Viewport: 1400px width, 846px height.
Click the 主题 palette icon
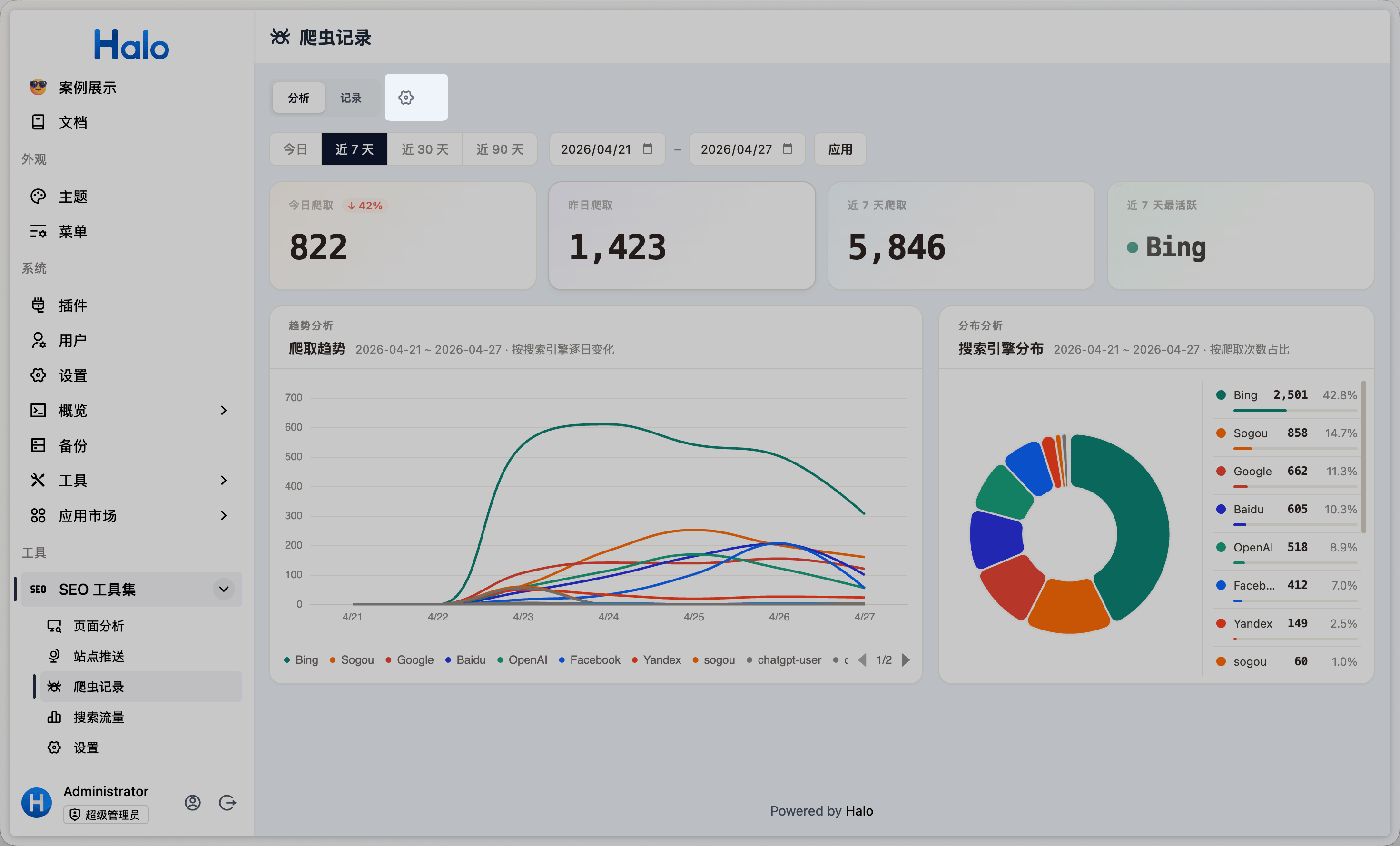[38, 197]
